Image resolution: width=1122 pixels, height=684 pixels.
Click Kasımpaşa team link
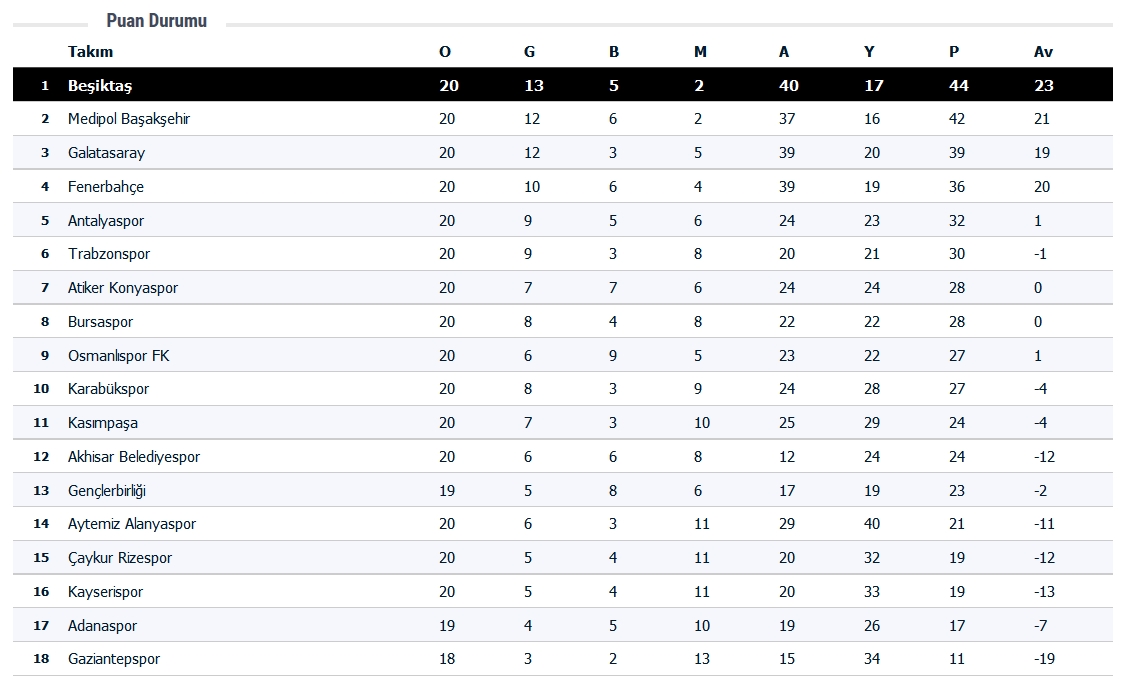(103, 423)
